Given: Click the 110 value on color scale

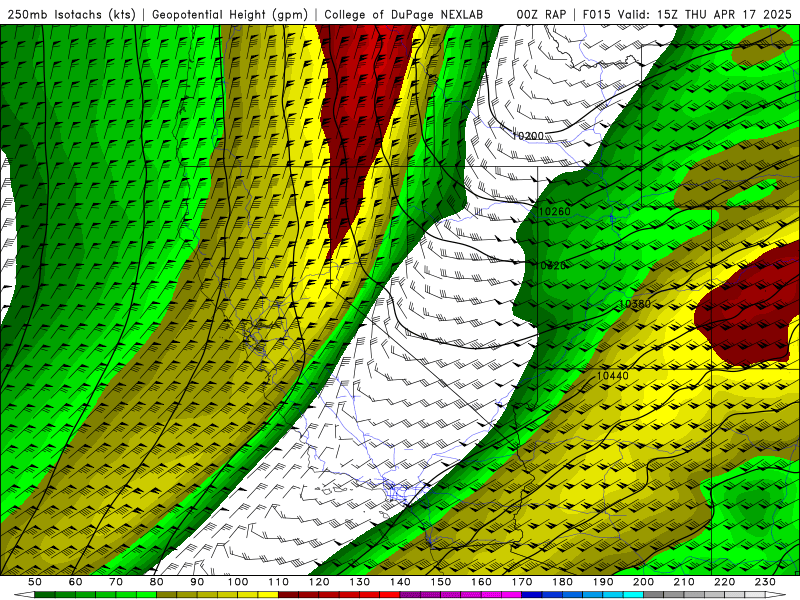Looking at the screenshot, I should 279,582.
